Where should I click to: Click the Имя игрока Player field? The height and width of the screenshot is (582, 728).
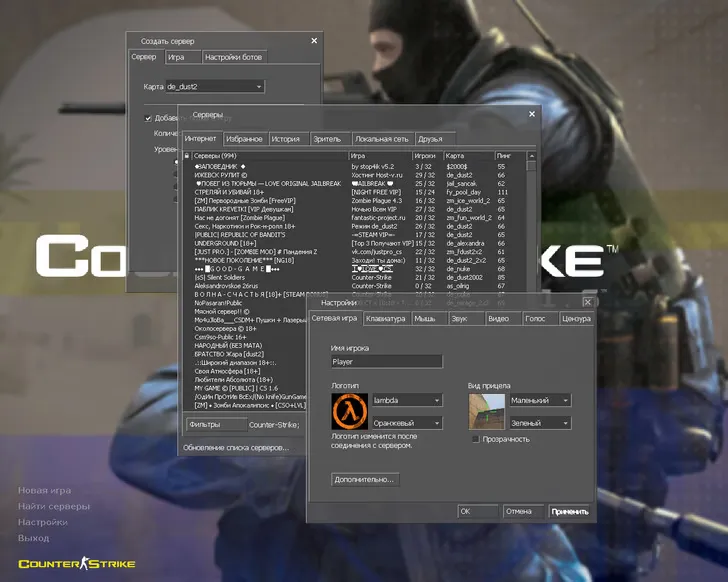[x=386, y=361]
